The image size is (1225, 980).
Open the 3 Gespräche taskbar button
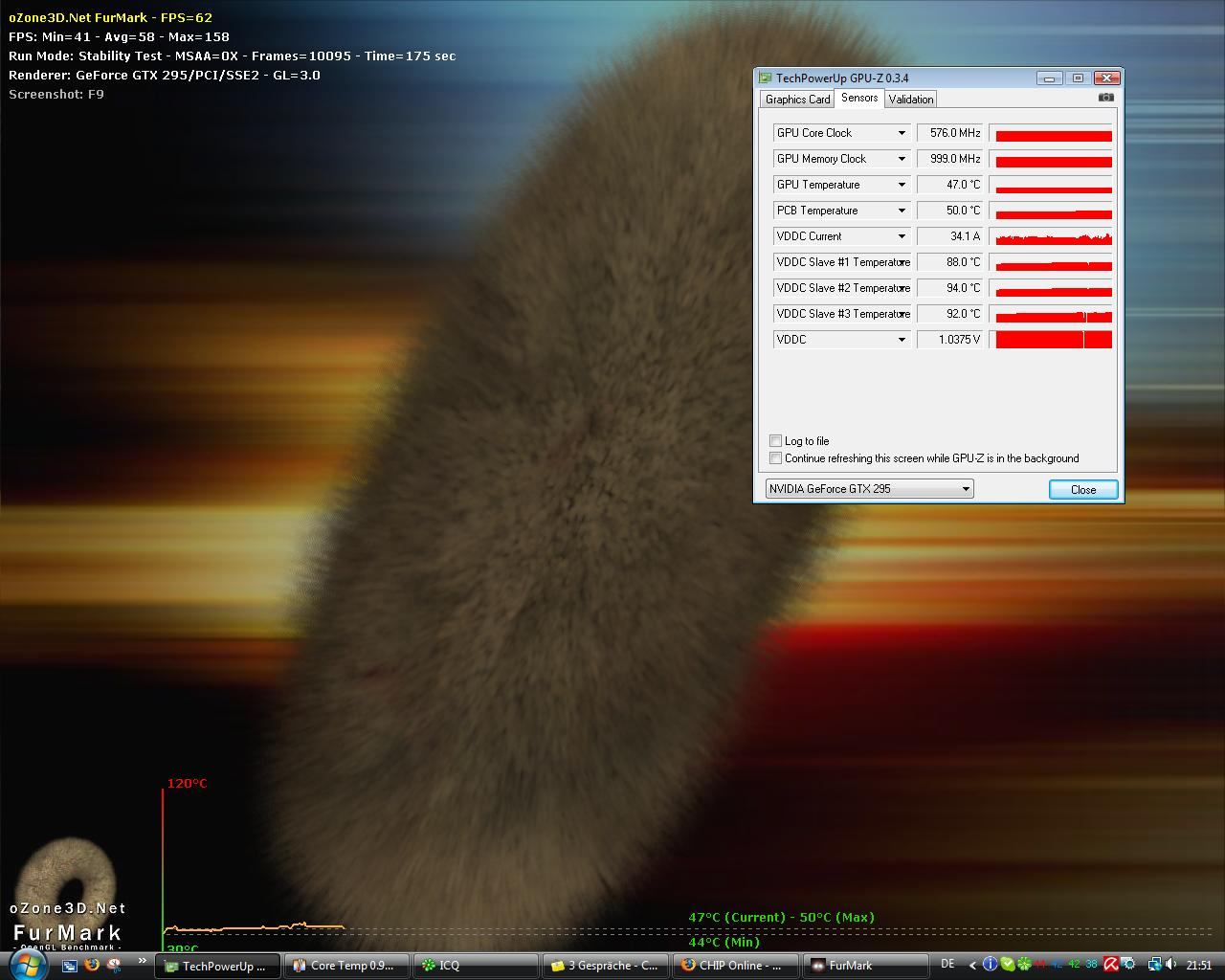coord(606,966)
